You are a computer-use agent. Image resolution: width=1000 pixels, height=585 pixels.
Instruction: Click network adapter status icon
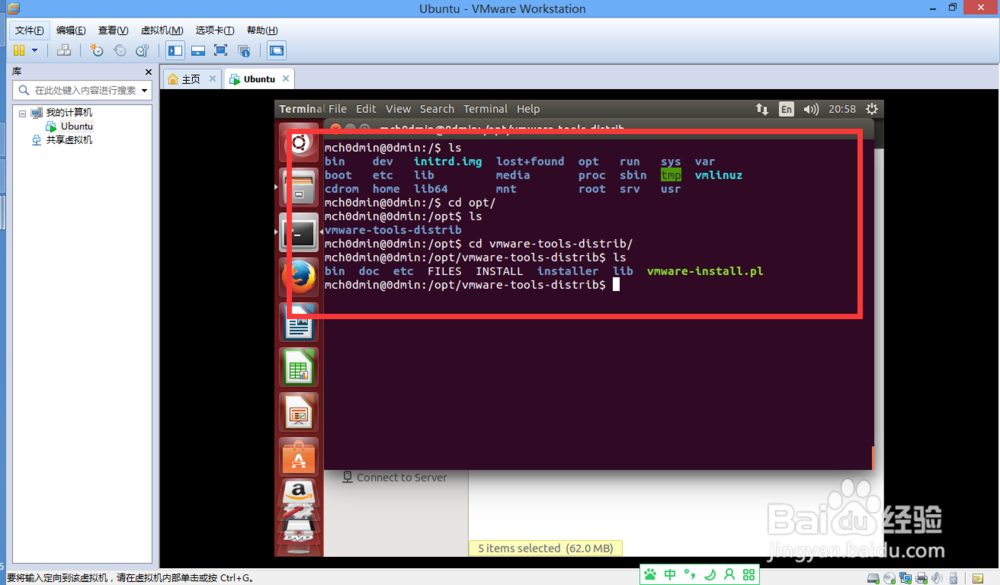pyautogui.click(x=905, y=578)
